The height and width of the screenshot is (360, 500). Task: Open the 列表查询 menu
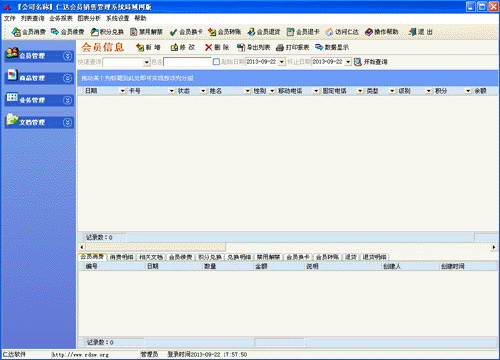[32, 18]
